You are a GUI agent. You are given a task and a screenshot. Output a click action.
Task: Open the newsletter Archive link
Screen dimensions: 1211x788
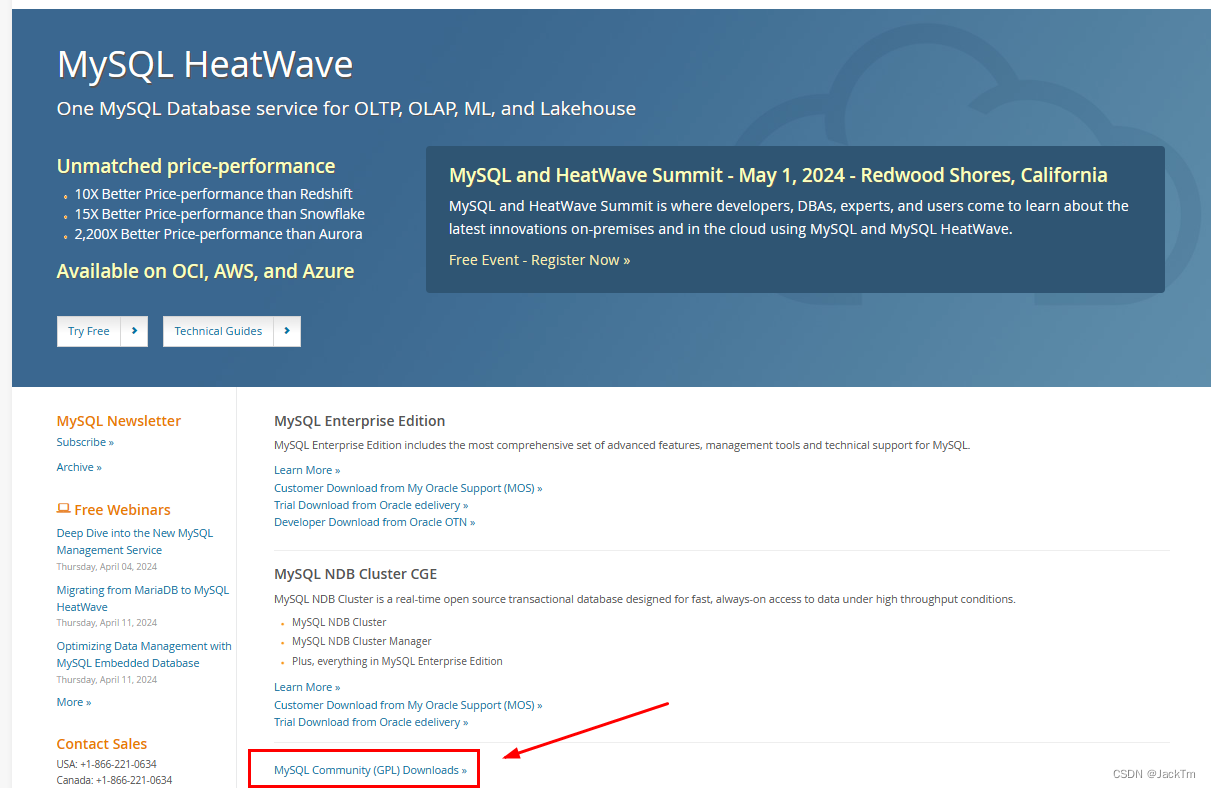click(79, 467)
